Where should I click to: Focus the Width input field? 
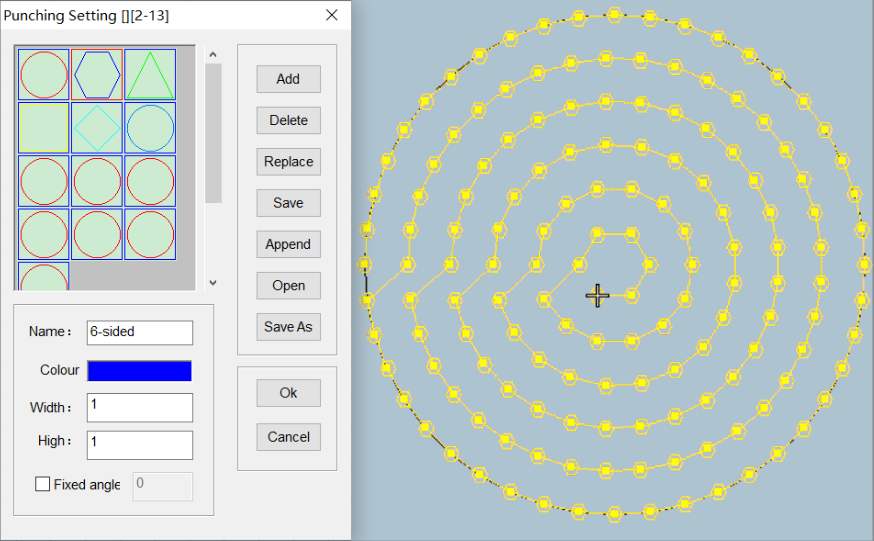(x=140, y=407)
